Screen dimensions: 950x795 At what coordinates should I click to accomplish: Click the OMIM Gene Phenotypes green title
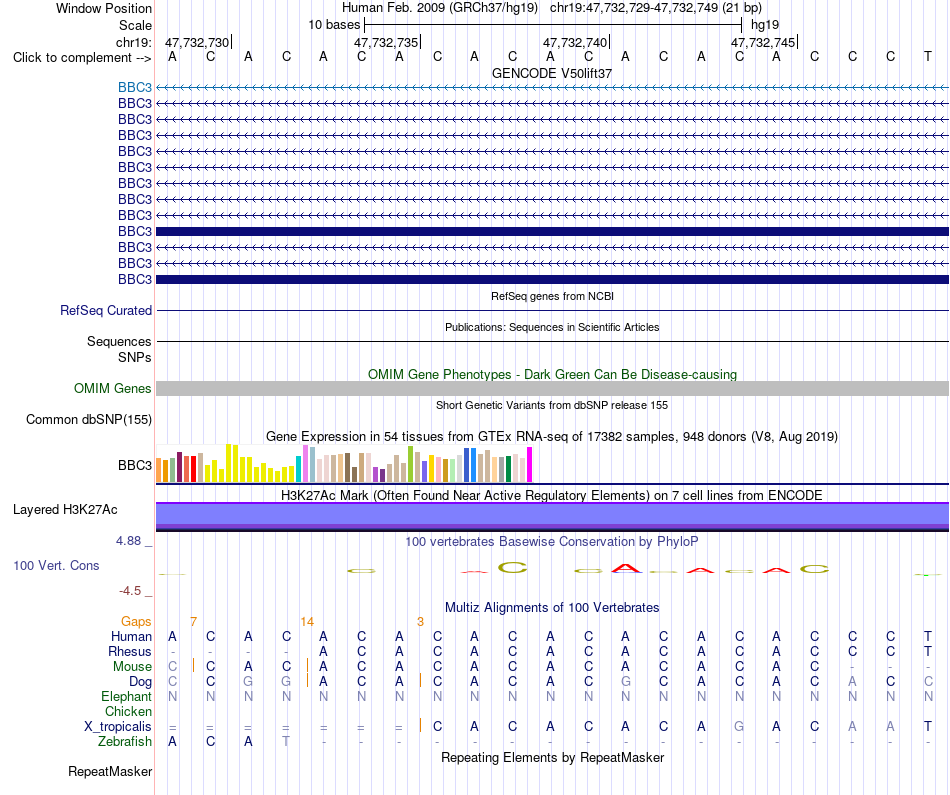tap(552, 374)
